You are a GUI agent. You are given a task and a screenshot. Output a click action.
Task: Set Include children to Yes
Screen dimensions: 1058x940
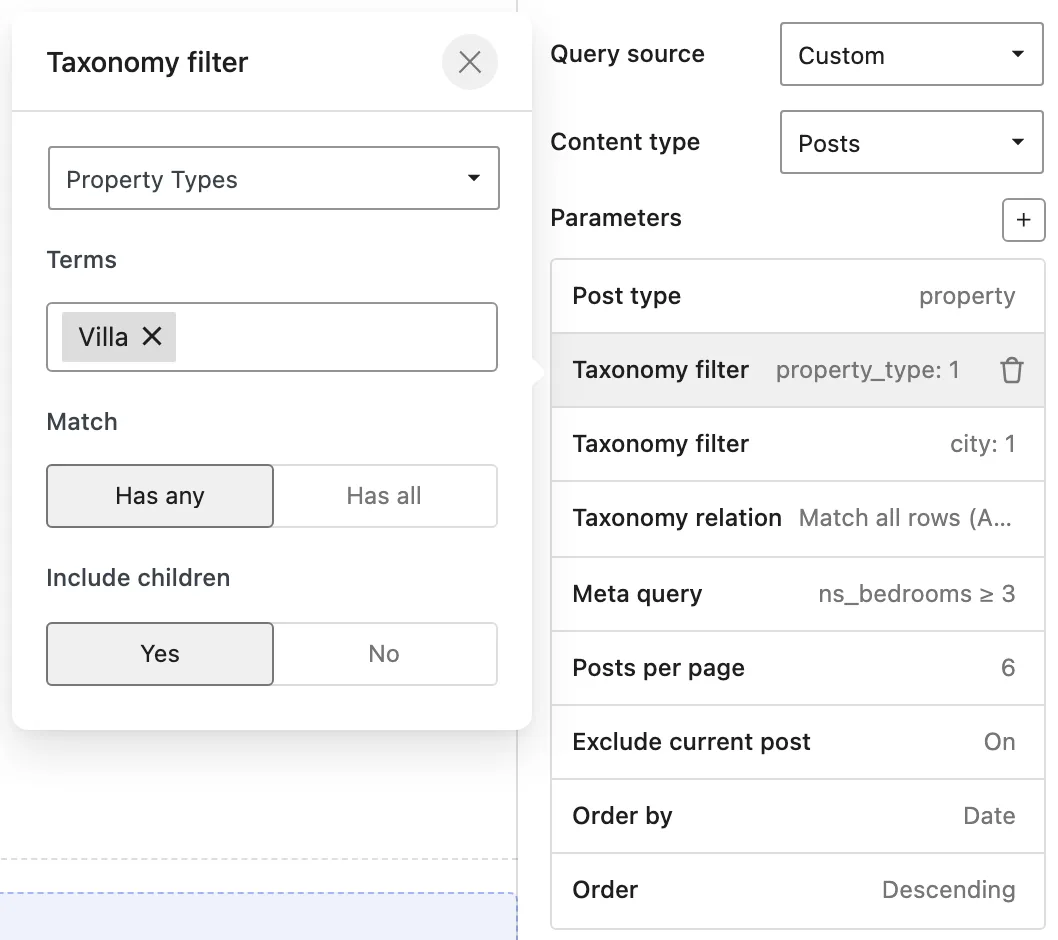pos(160,654)
